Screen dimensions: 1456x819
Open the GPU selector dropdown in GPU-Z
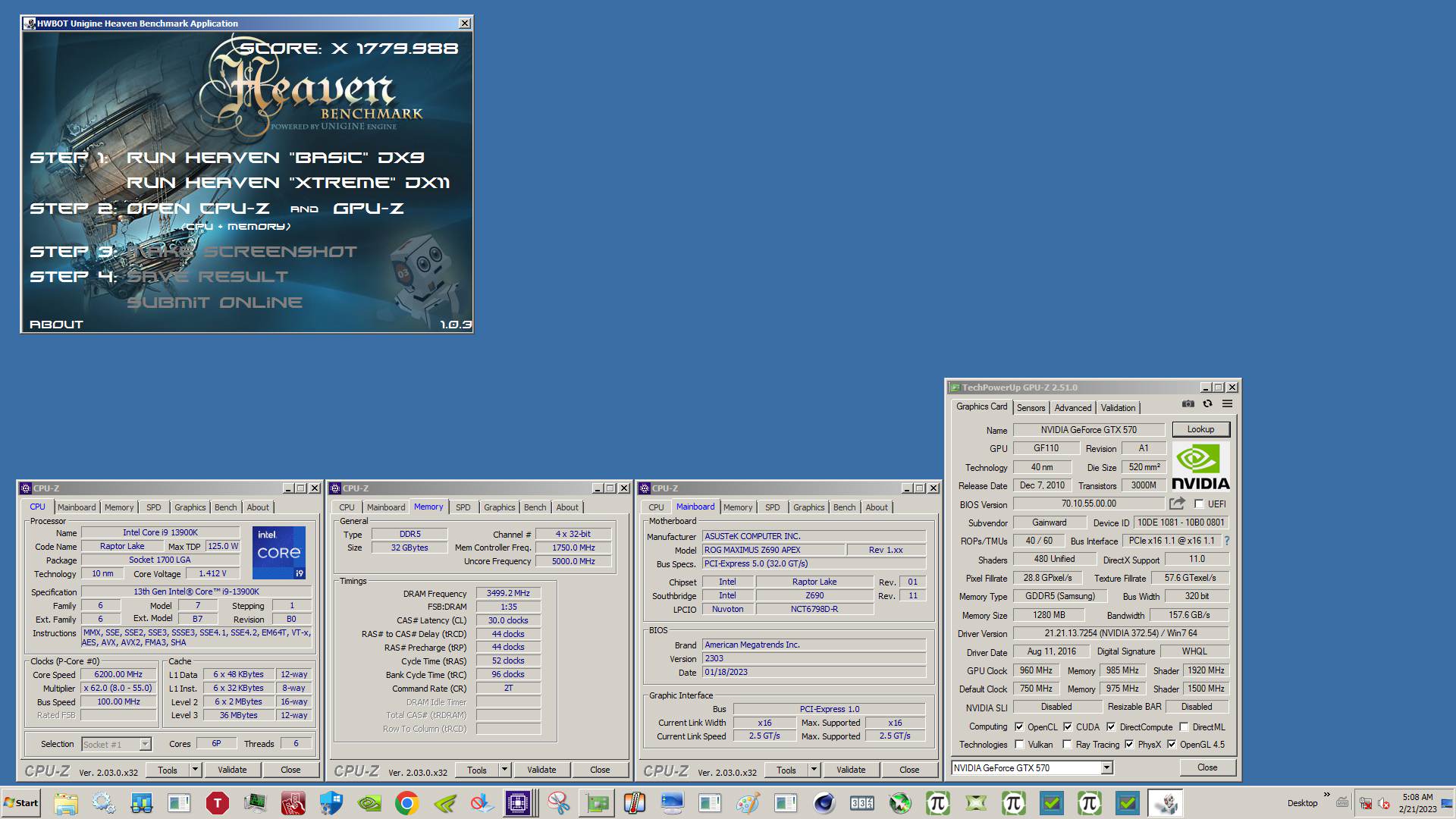(x=1106, y=768)
